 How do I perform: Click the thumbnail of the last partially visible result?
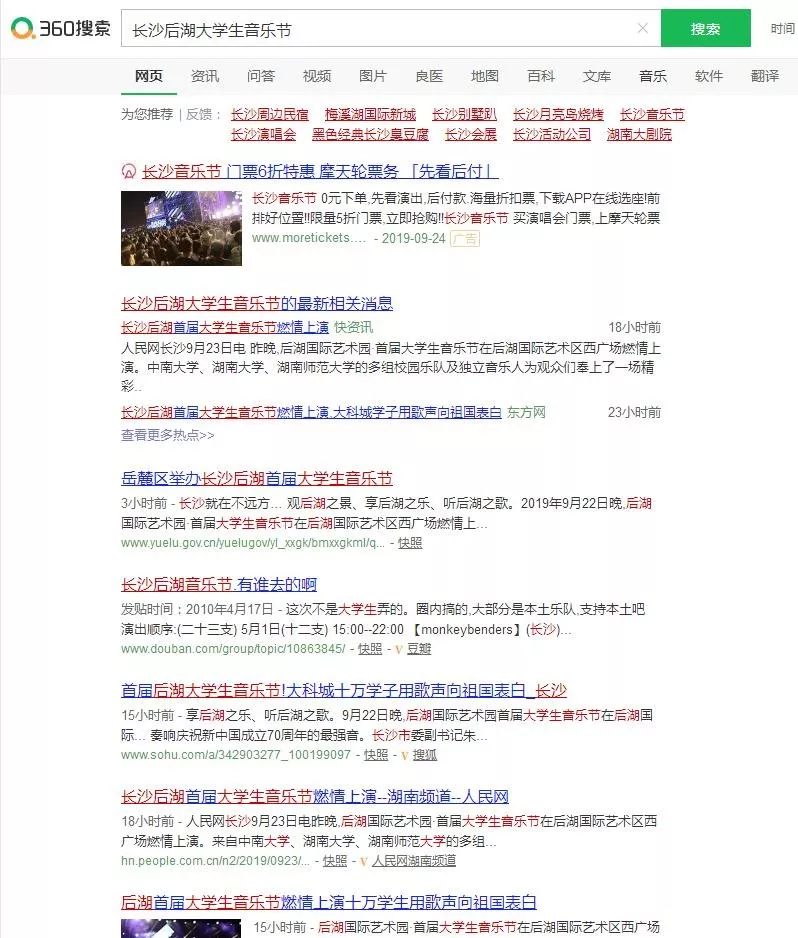181,928
